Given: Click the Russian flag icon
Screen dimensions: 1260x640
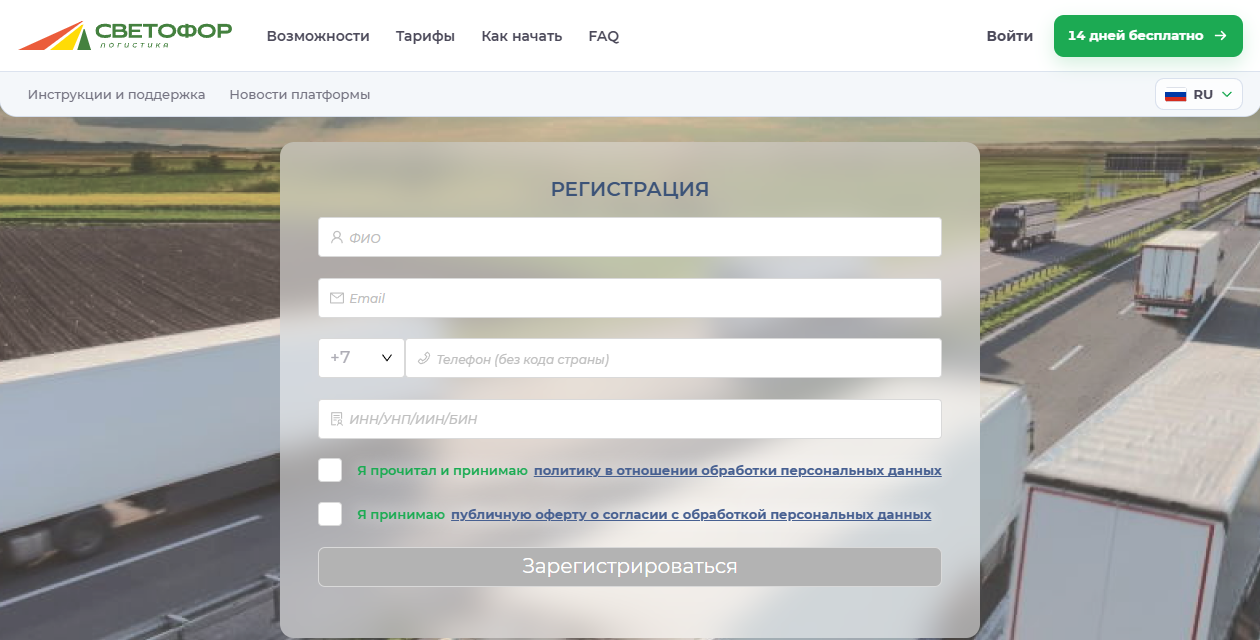Looking at the screenshot, I should tap(1175, 95).
